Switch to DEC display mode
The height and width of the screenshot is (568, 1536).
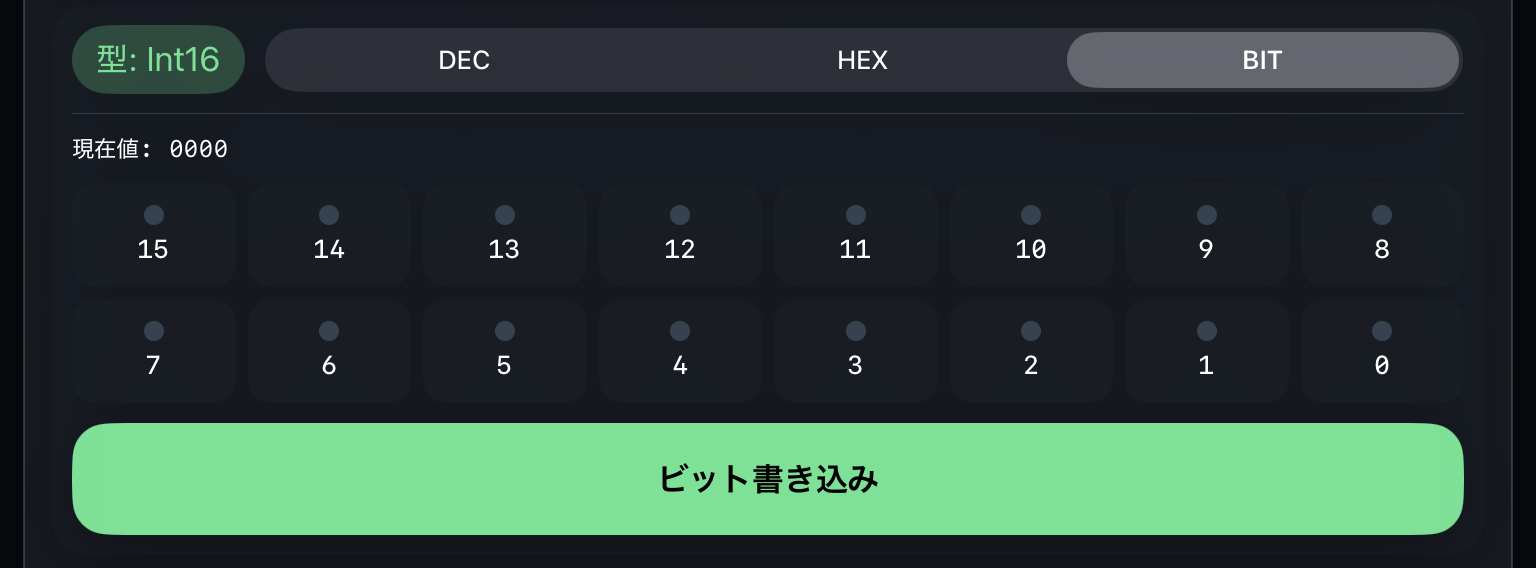464,60
